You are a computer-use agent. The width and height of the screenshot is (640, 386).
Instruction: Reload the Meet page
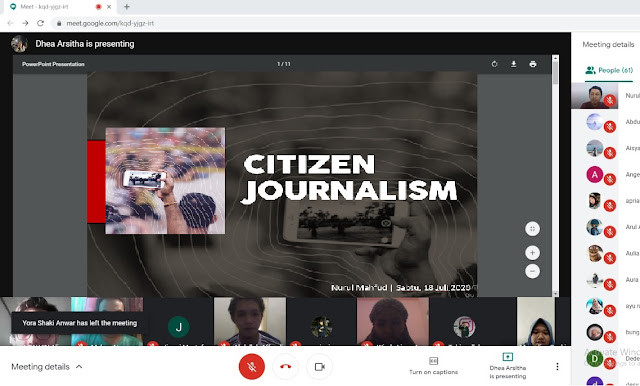40,23
